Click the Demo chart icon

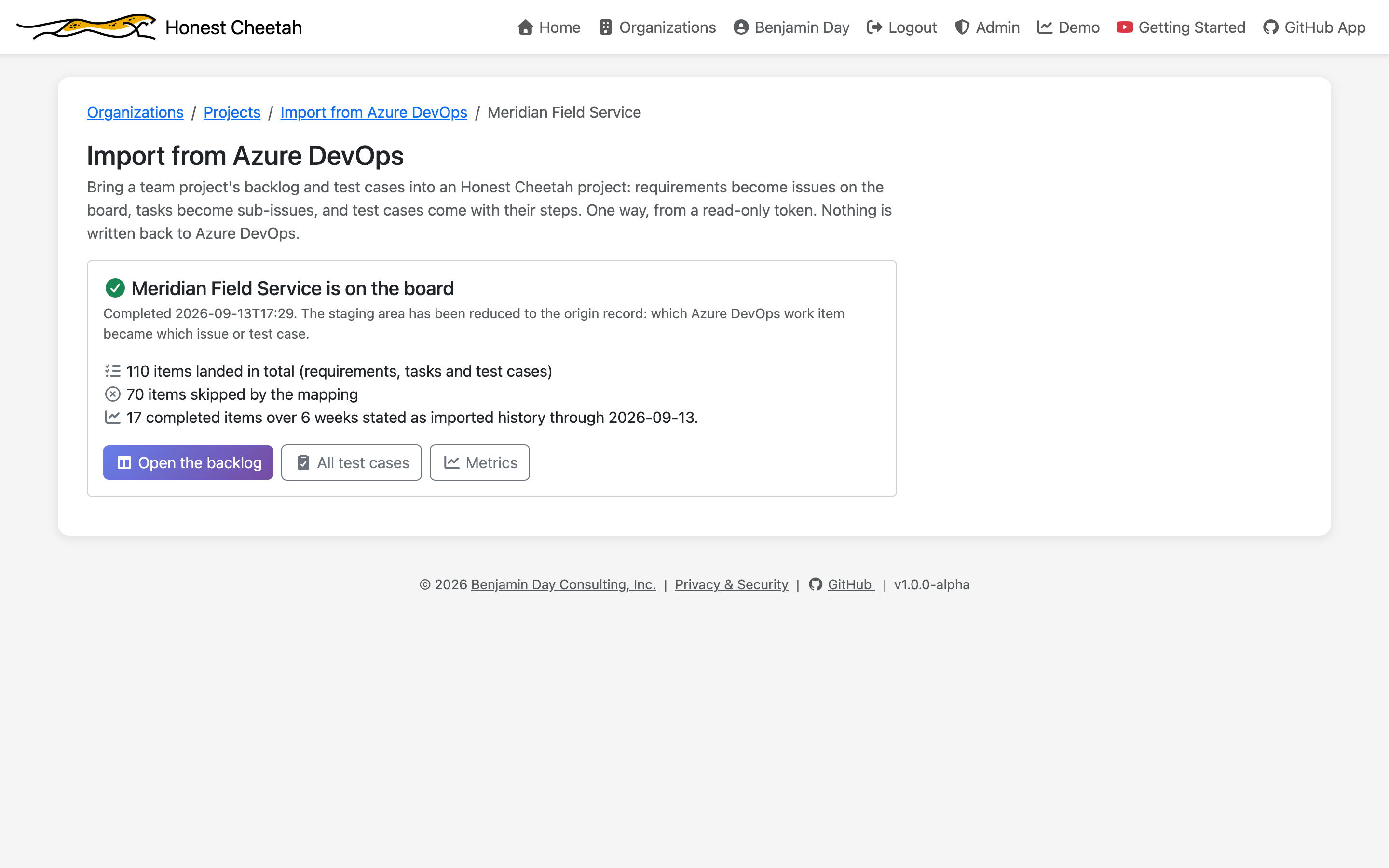(1045, 27)
